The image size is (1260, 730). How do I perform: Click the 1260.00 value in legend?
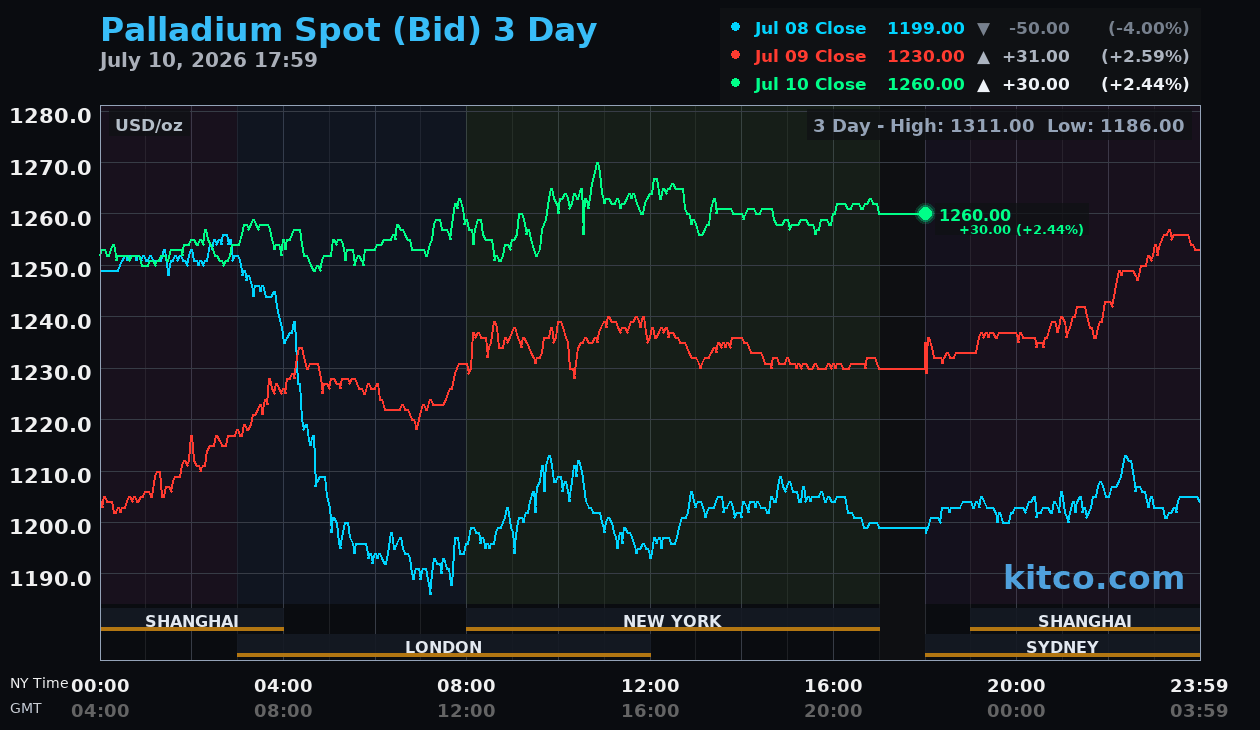click(x=926, y=84)
